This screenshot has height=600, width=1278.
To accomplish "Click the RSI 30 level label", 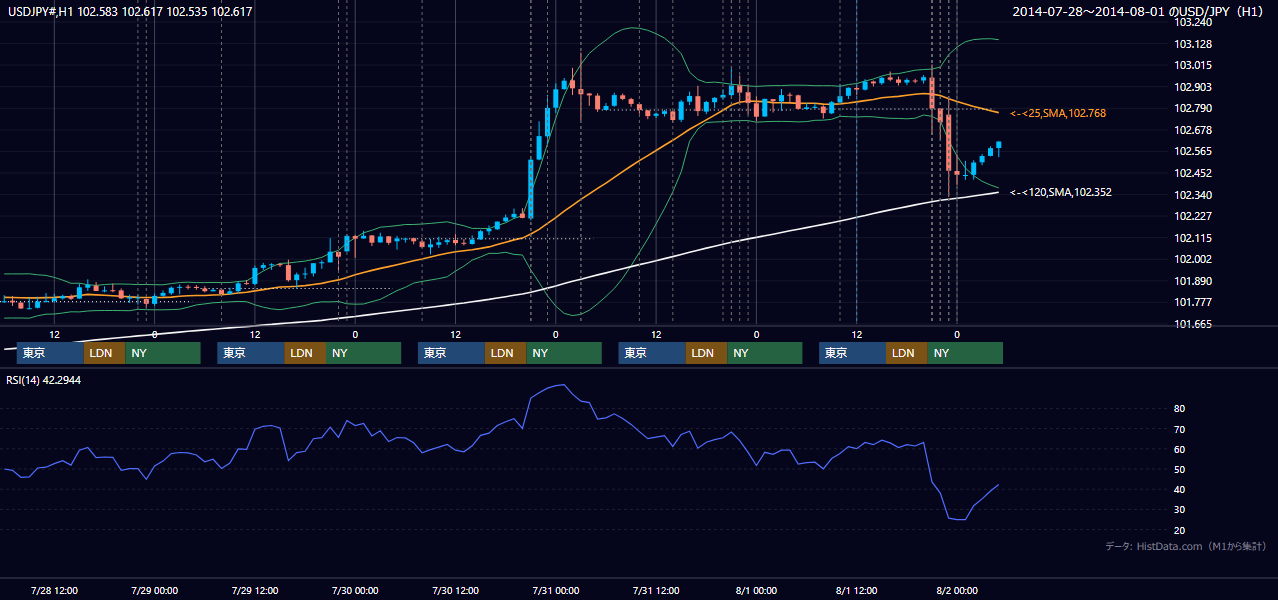I will coord(1180,509).
